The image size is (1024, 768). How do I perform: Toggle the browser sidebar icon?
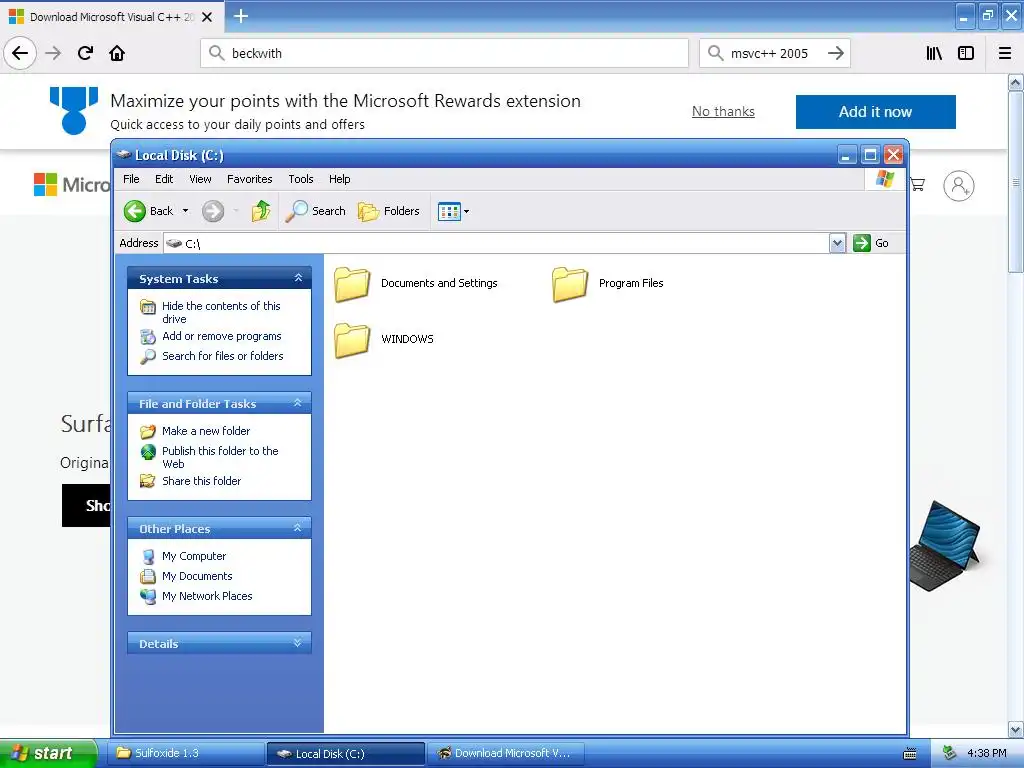[966, 53]
